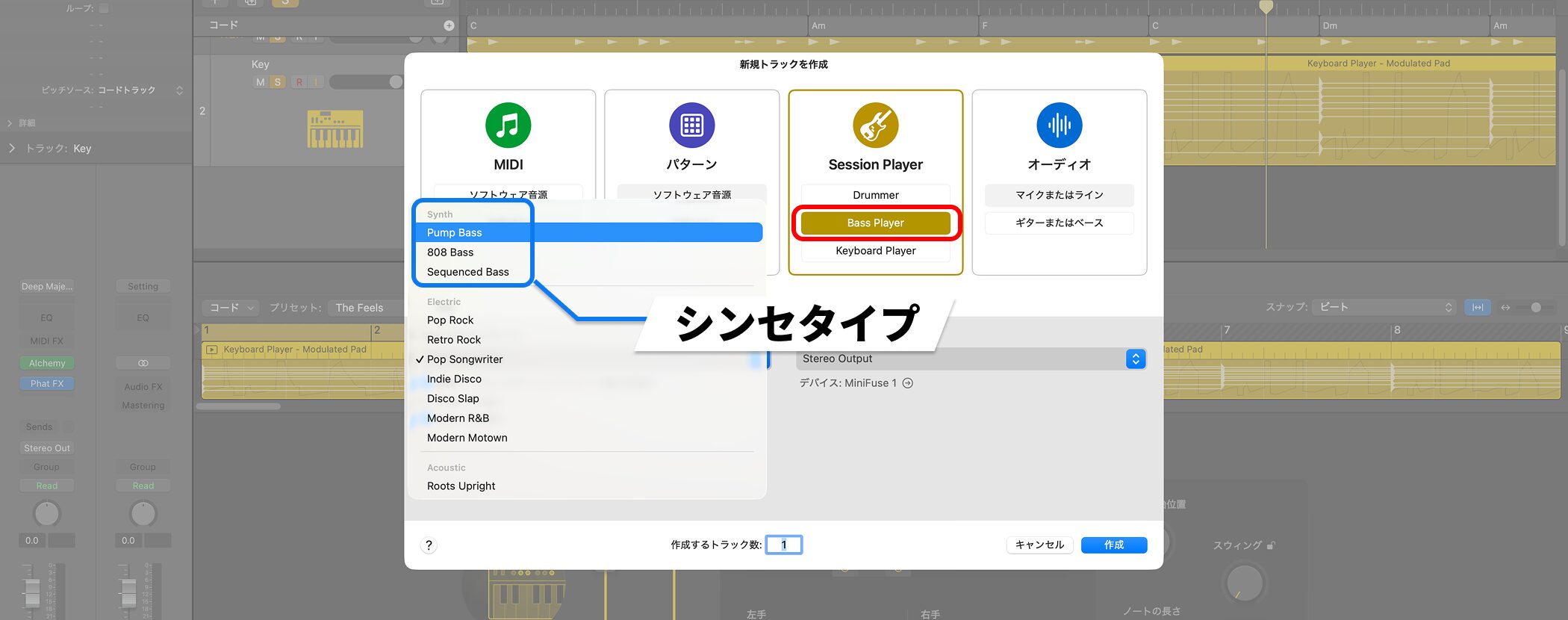The height and width of the screenshot is (620, 1568).
Task: Choose the Pattern grid icon
Action: (691, 125)
